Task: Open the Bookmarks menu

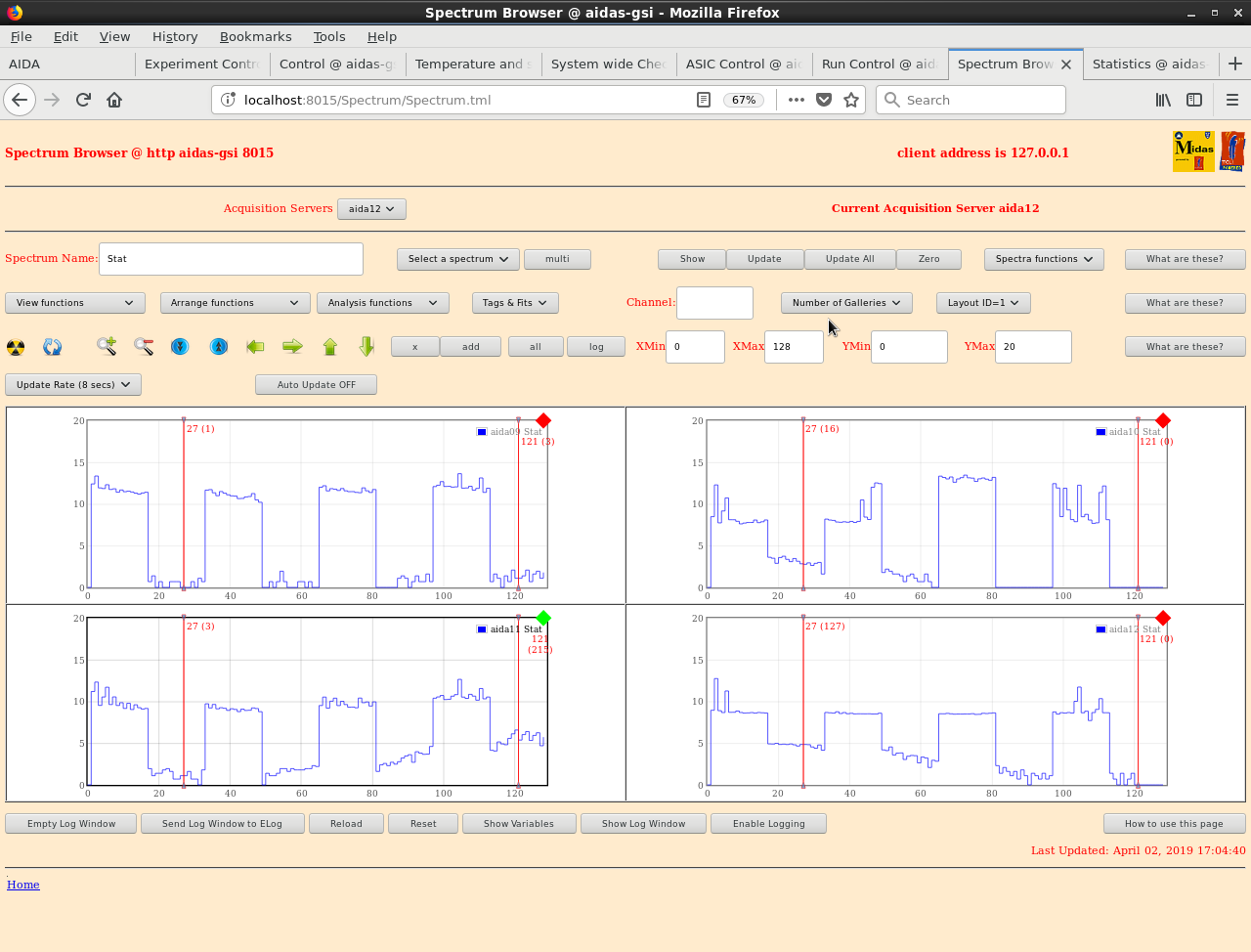Action: point(255,36)
